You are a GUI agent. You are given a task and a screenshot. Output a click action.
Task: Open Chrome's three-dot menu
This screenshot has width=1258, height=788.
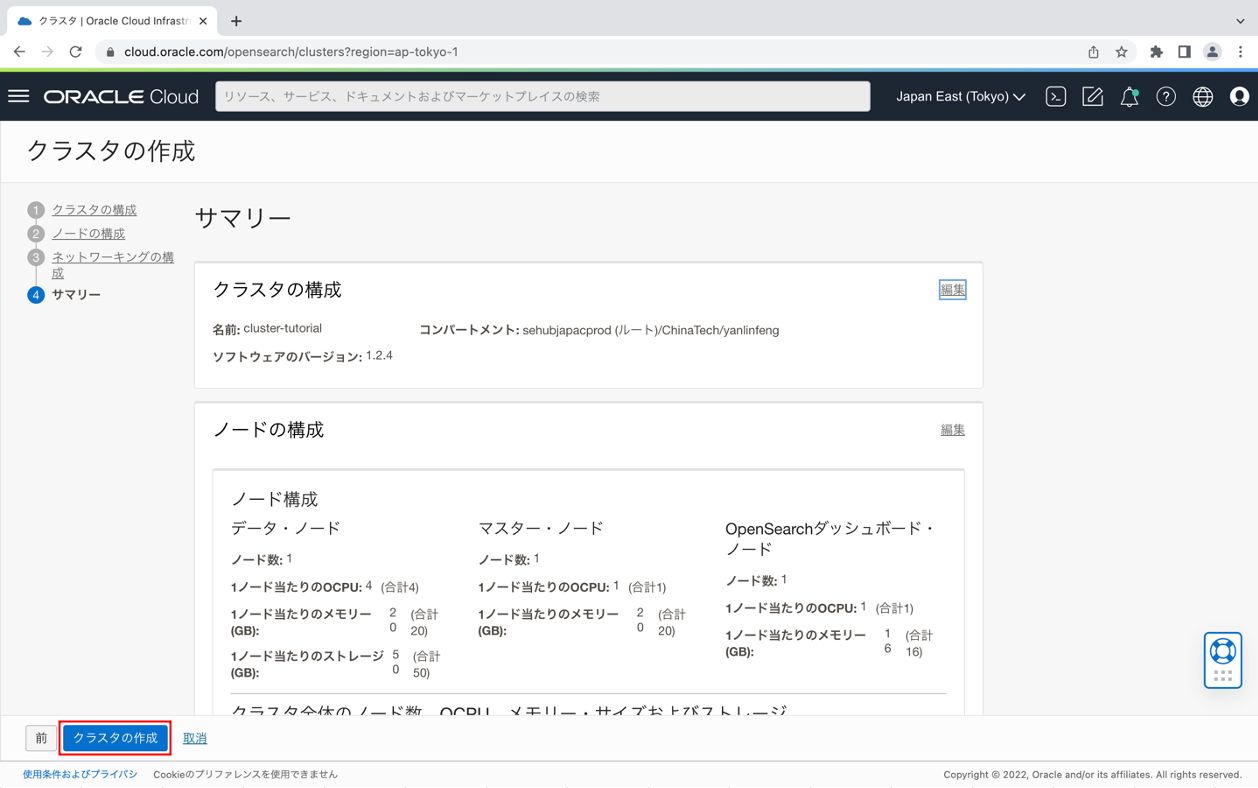tap(1239, 51)
